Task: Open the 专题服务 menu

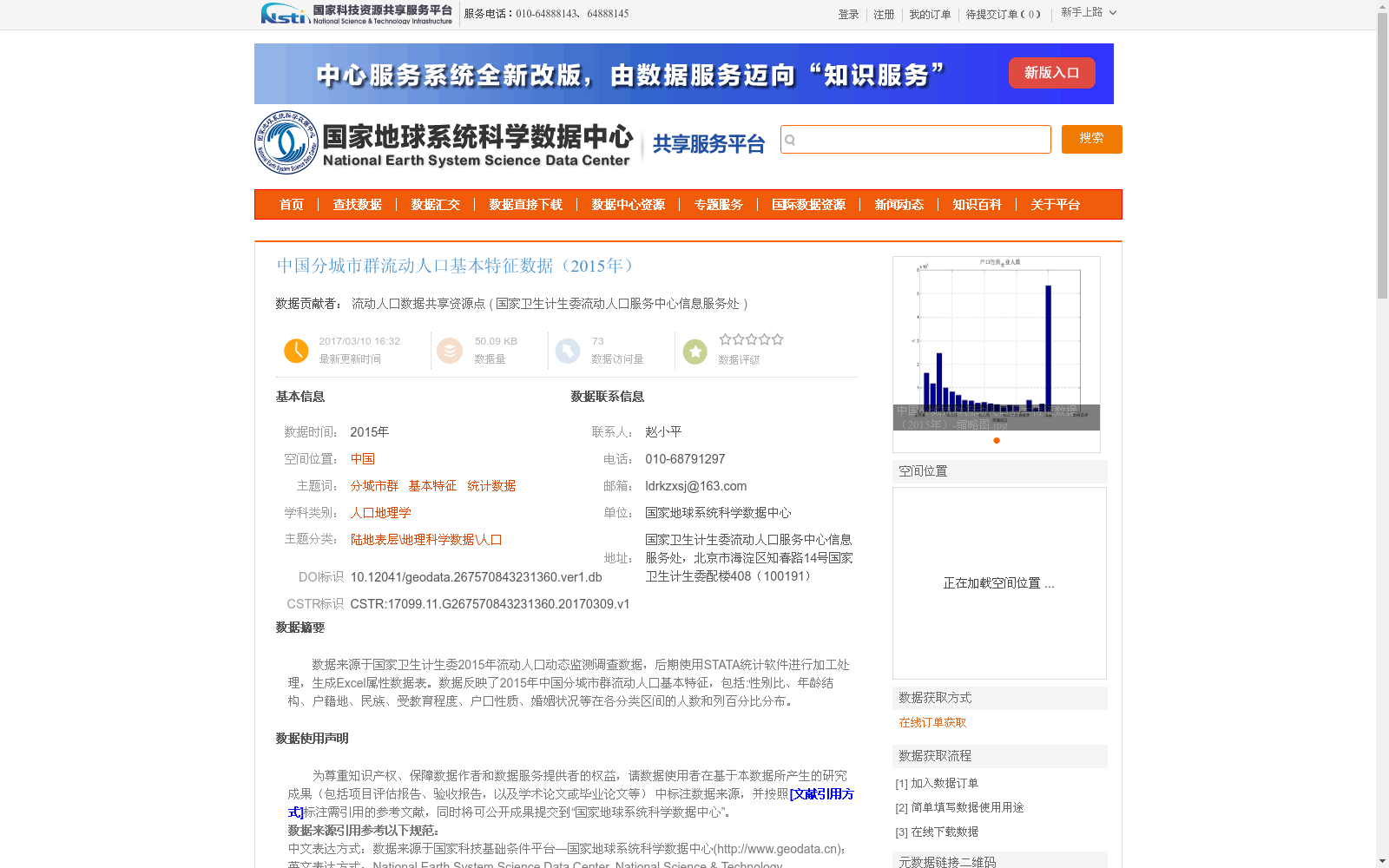Action: 719,205
